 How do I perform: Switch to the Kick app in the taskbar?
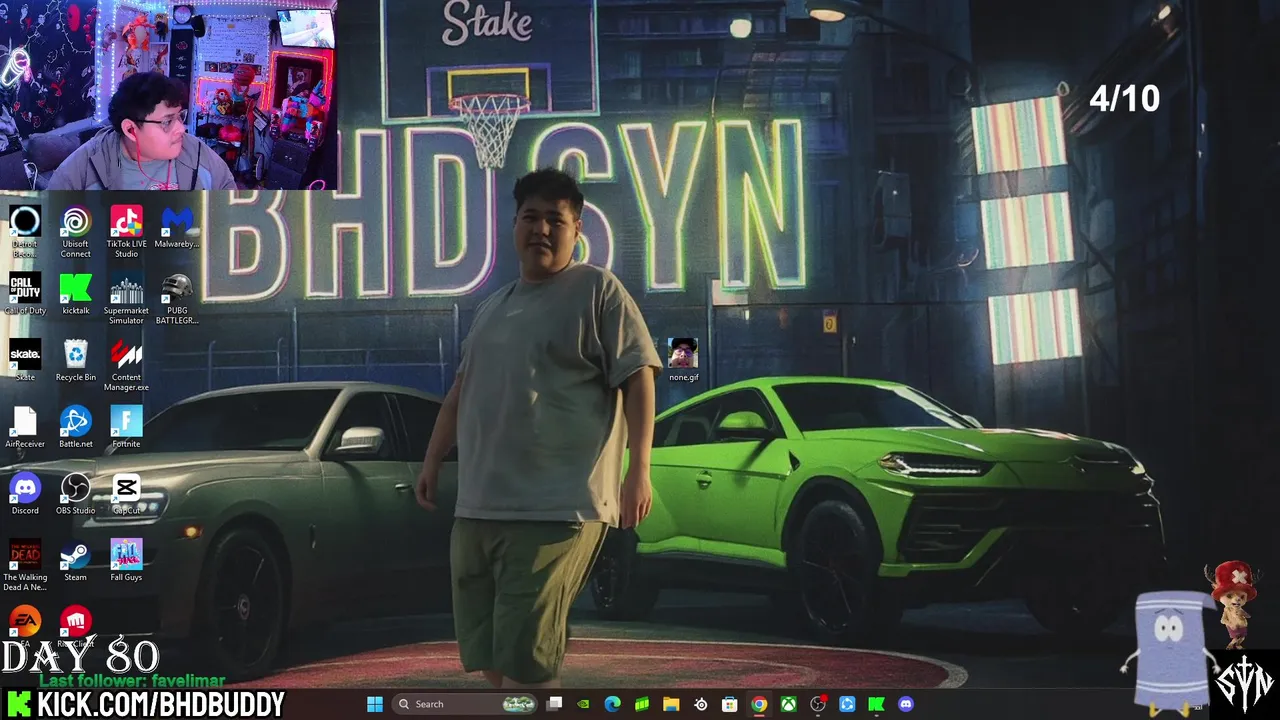pyautogui.click(x=877, y=704)
